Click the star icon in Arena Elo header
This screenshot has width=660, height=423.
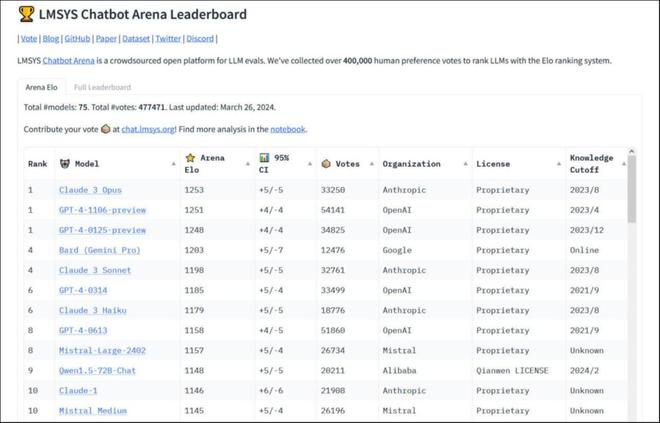(x=190, y=158)
